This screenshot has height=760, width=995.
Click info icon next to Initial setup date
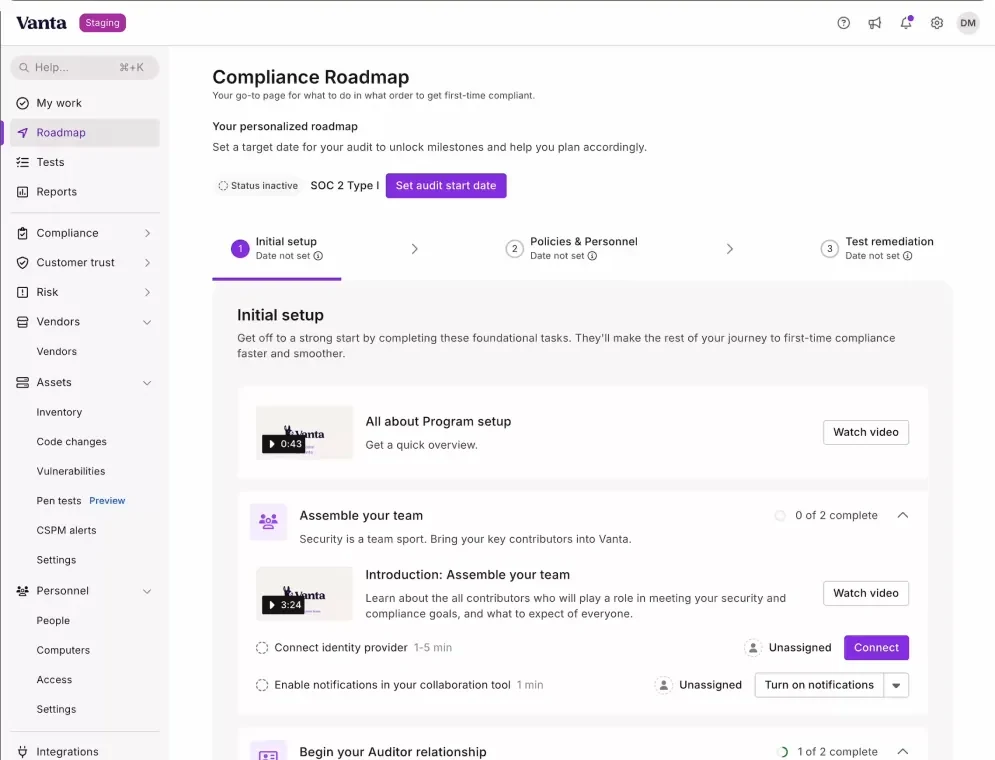tap(319, 256)
